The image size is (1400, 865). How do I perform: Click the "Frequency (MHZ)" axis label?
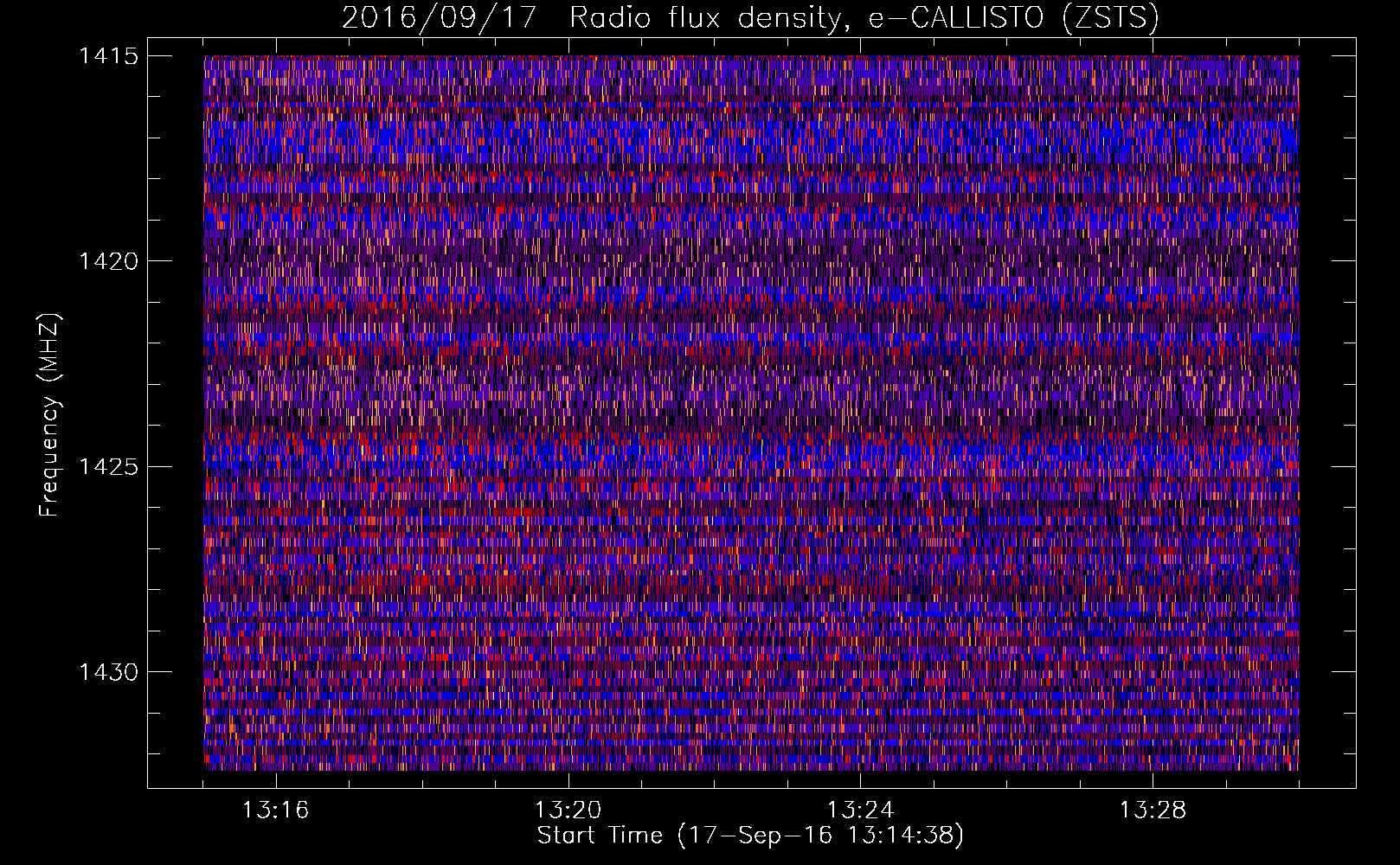[49, 414]
